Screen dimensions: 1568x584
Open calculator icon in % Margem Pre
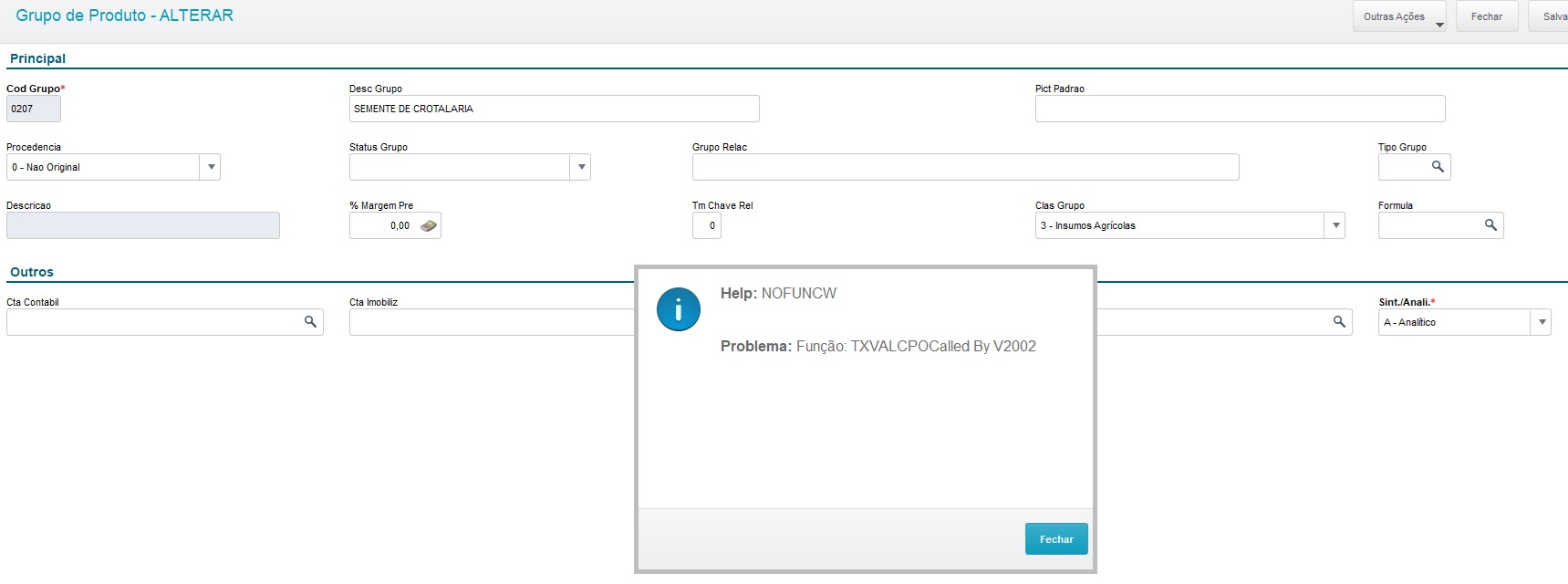429,225
